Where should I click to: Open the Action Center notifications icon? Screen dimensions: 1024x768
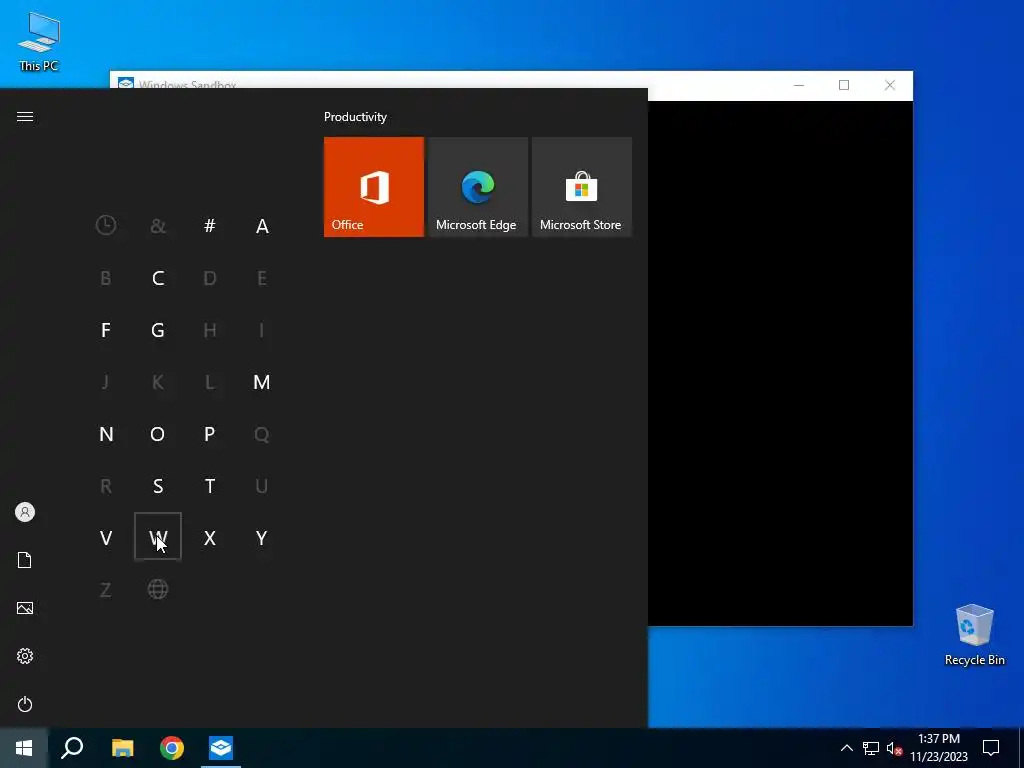click(991, 748)
